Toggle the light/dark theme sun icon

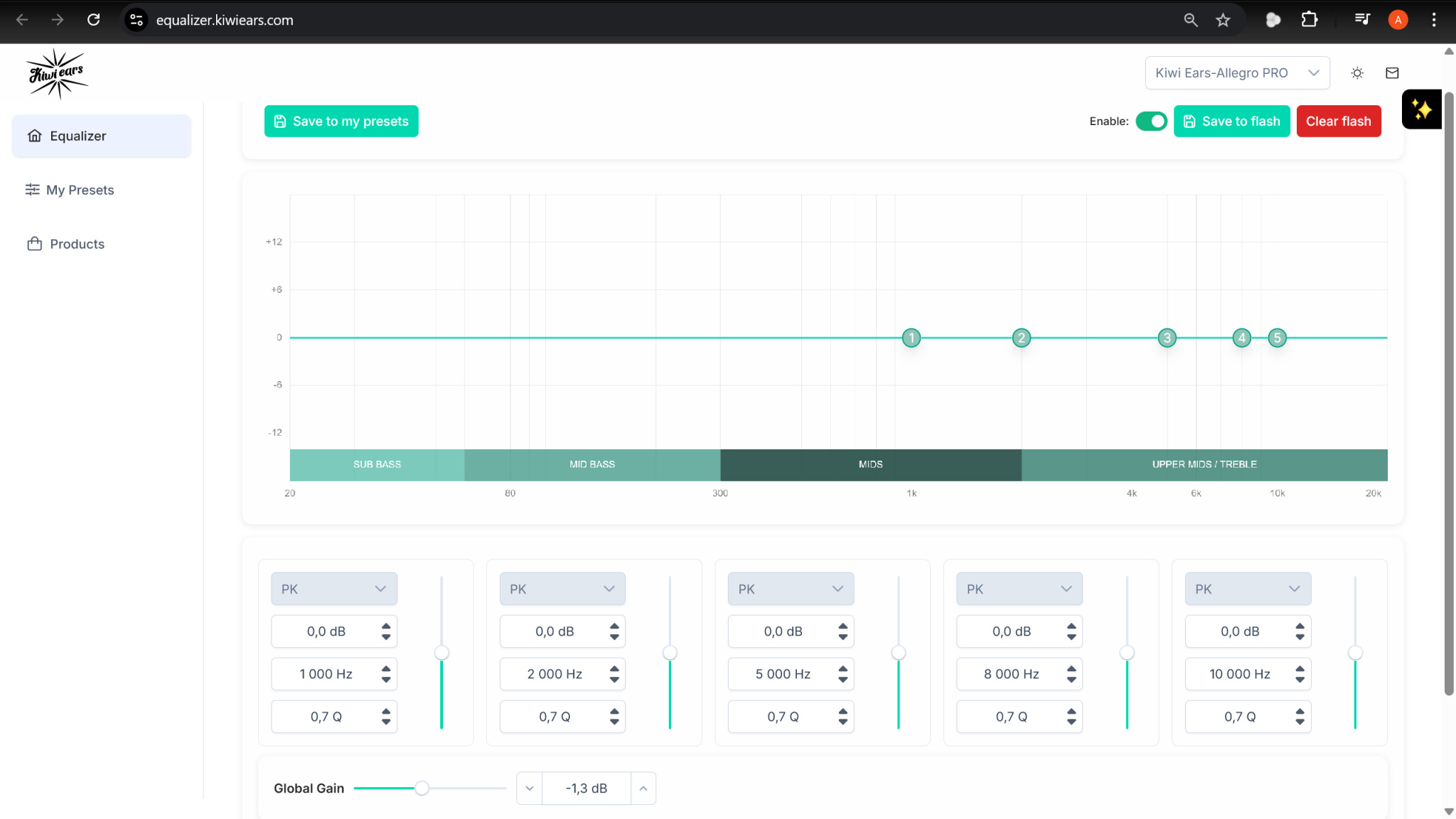[1357, 73]
